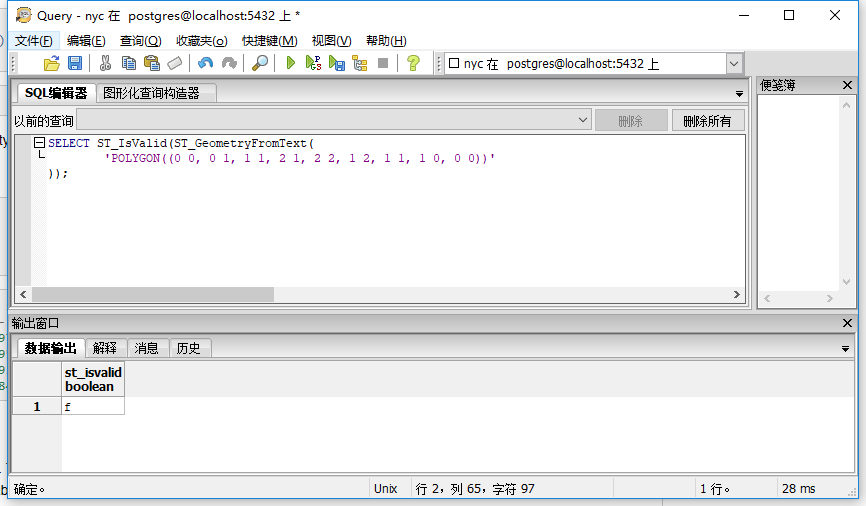Switch to the SQL编辑器 tab
Screen dimensions: 866x506
[x=56, y=93]
